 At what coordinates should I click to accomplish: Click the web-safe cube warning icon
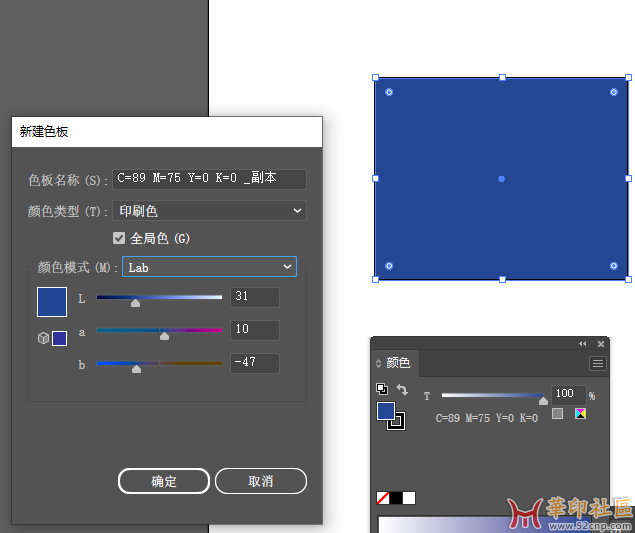pos(43,338)
